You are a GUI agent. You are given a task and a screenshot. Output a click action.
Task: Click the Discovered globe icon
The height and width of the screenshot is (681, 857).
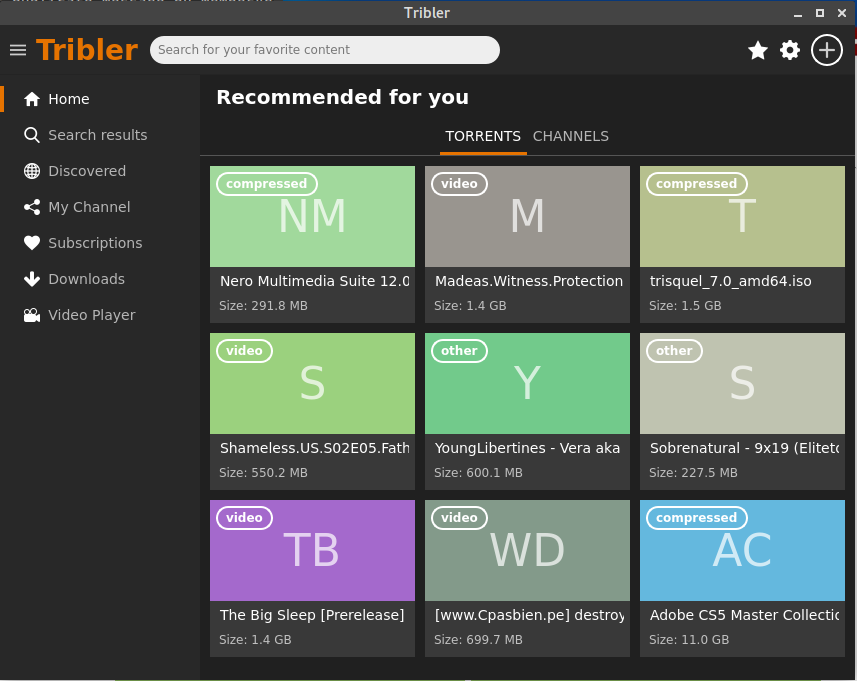point(32,171)
